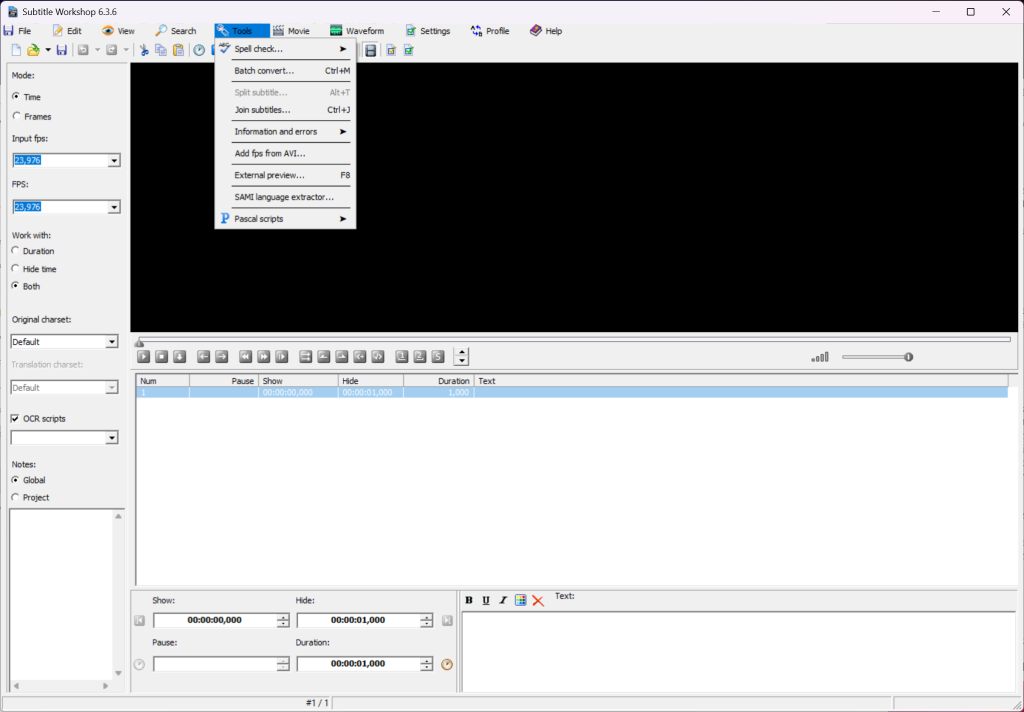Expand the Spell check submenu

285,49
